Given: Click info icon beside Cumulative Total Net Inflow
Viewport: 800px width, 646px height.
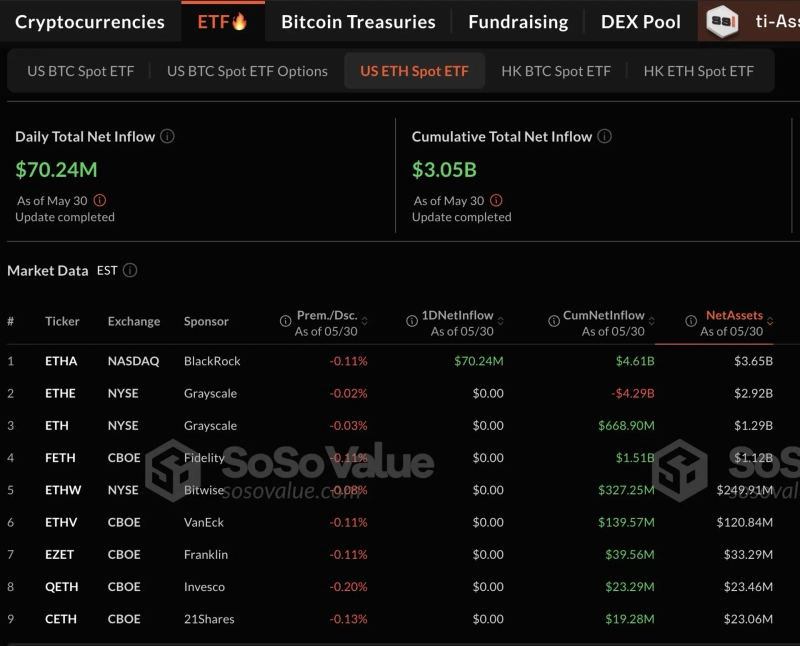Looking at the screenshot, I should coord(604,136).
